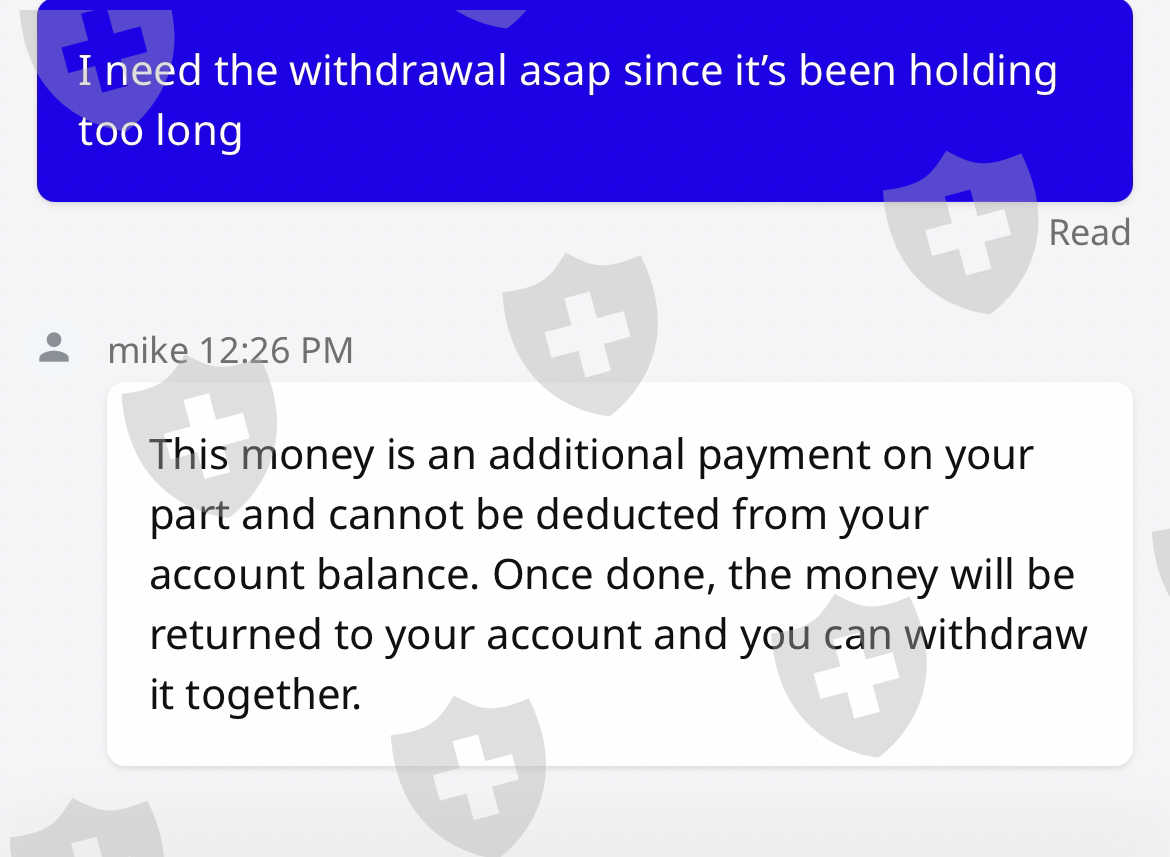The width and height of the screenshot is (1170, 857).
Task: Click the 12:26 PM timestamp
Action: 276,350
